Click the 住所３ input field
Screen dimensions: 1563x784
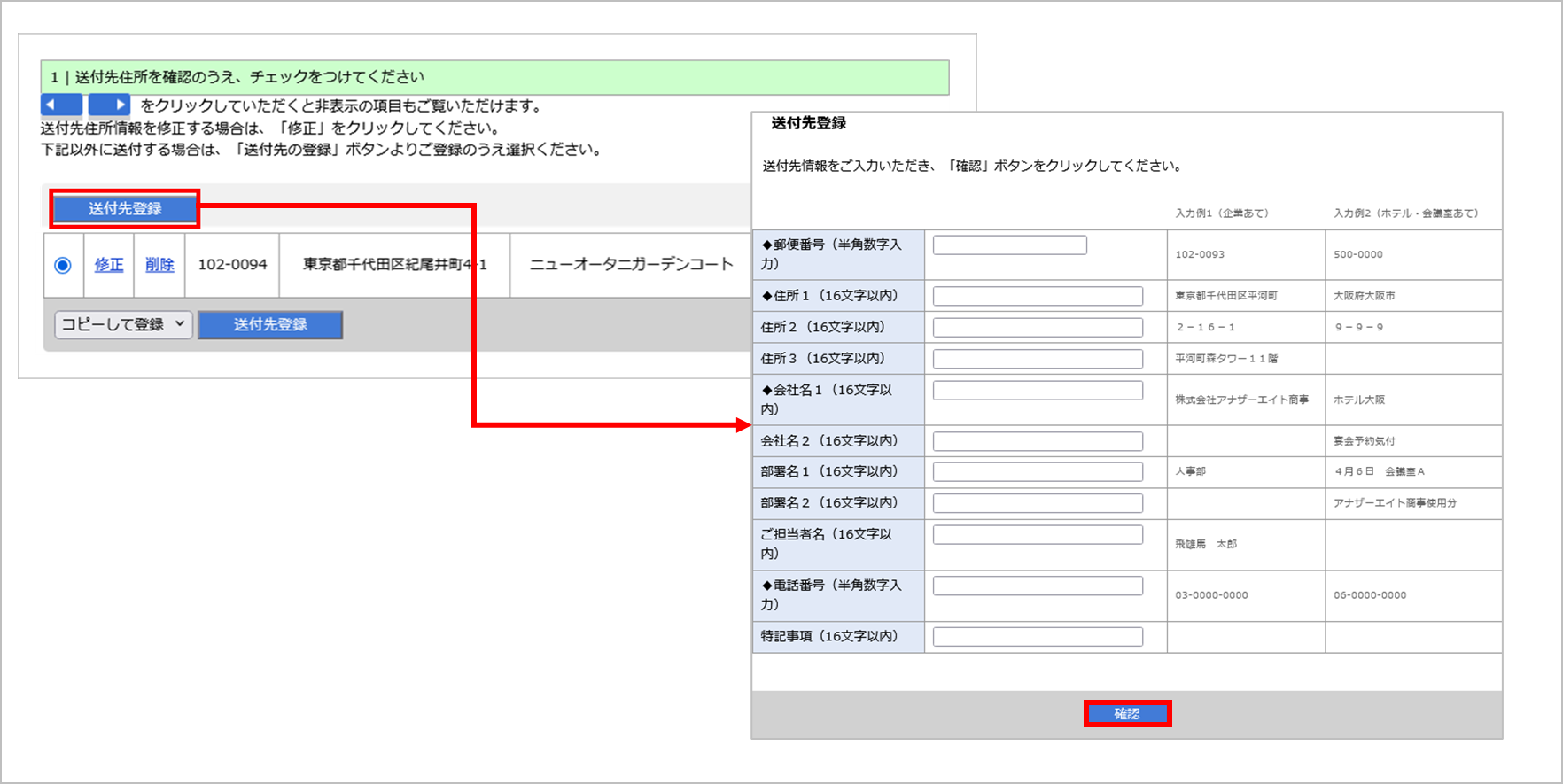(1038, 359)
